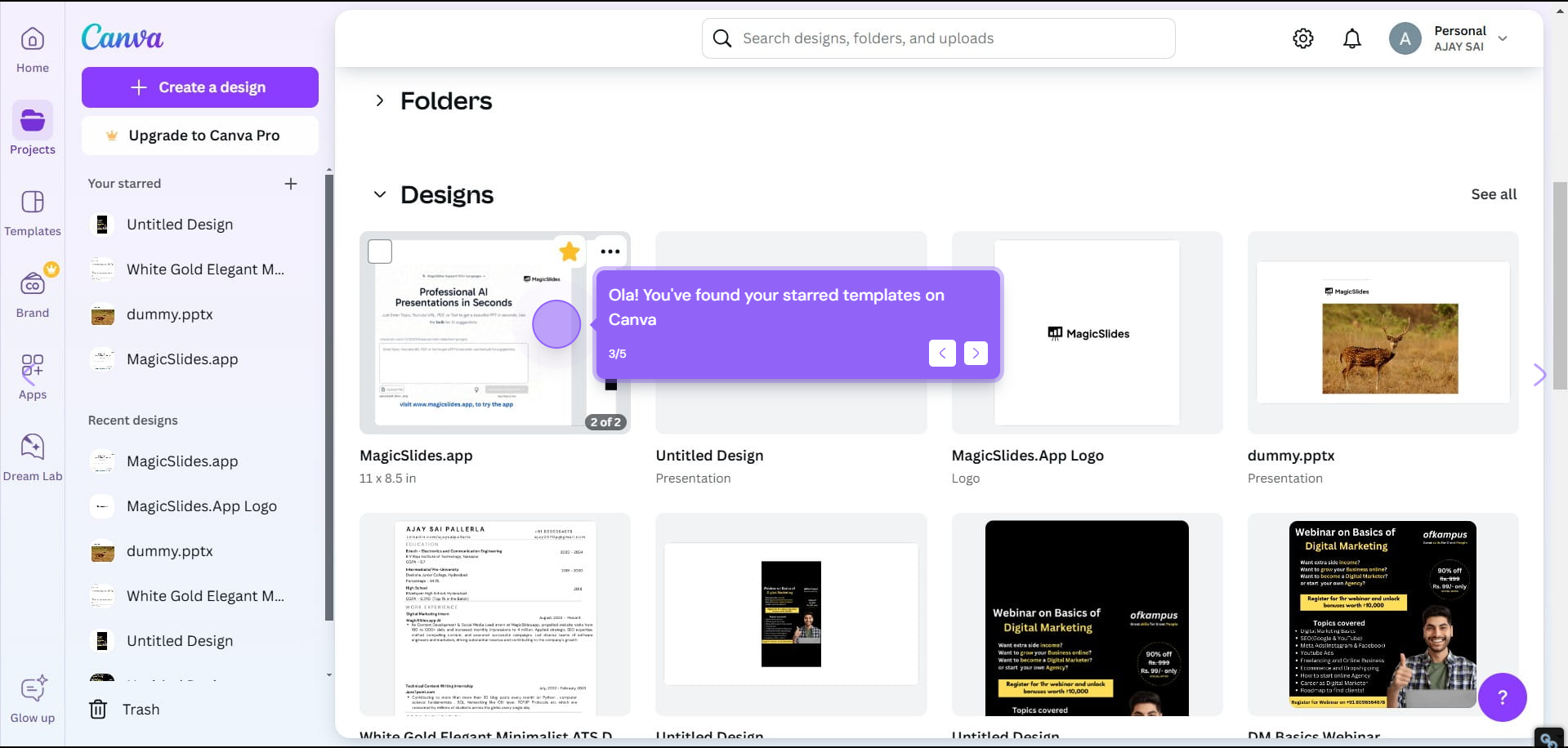1568x748 pixels.
Task: Open the resume design thumbnail
Action: (x=495, y=614)
